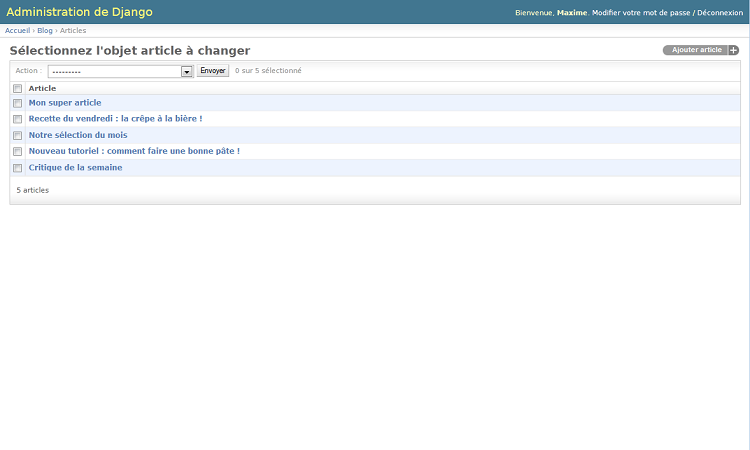Open Critique de la semaine article
Viewport: 750px width, 450px height.
[x=75, y=168]
